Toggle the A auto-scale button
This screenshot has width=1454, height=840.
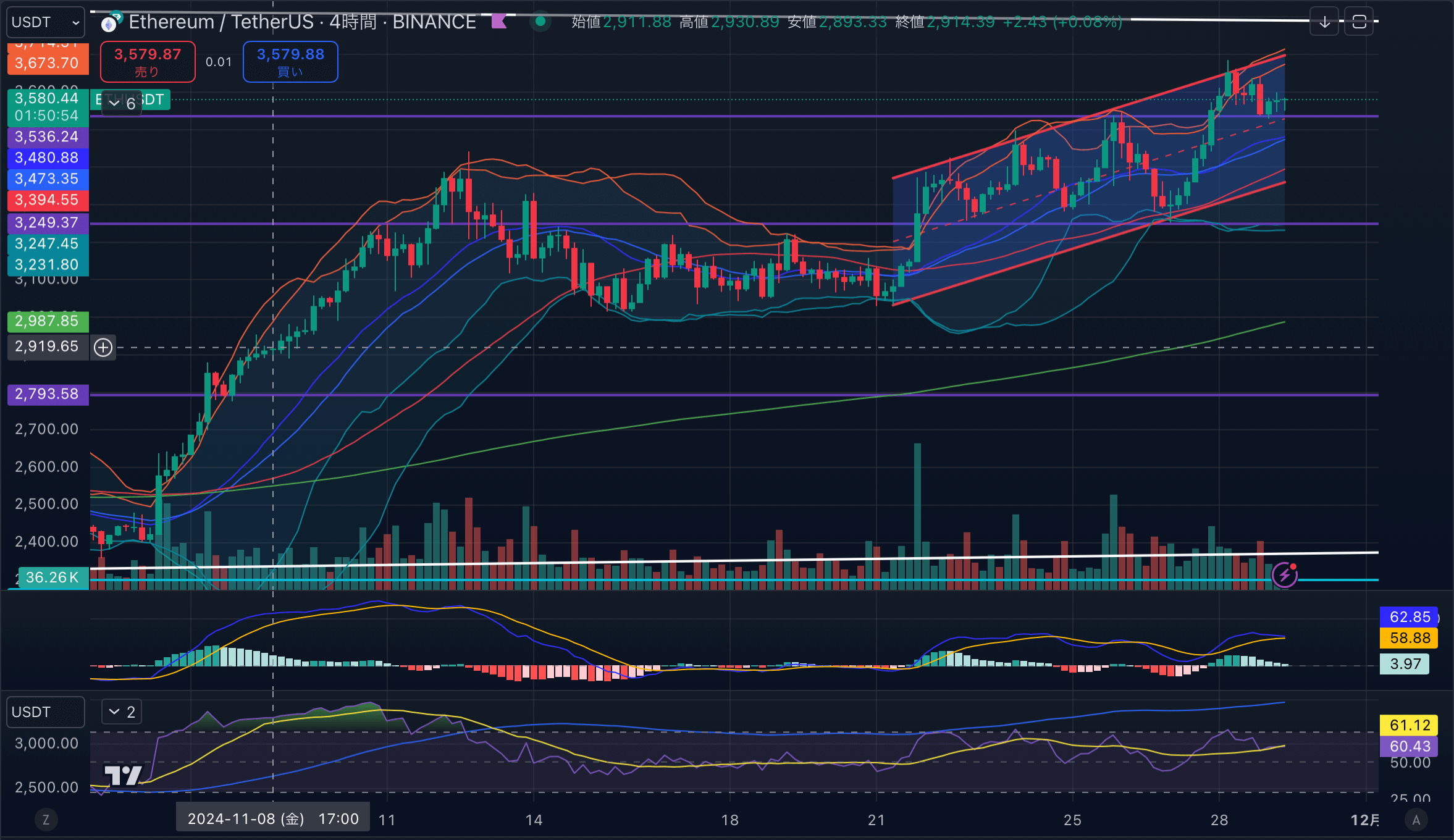pyautogui.click(x=1416, y=820)
